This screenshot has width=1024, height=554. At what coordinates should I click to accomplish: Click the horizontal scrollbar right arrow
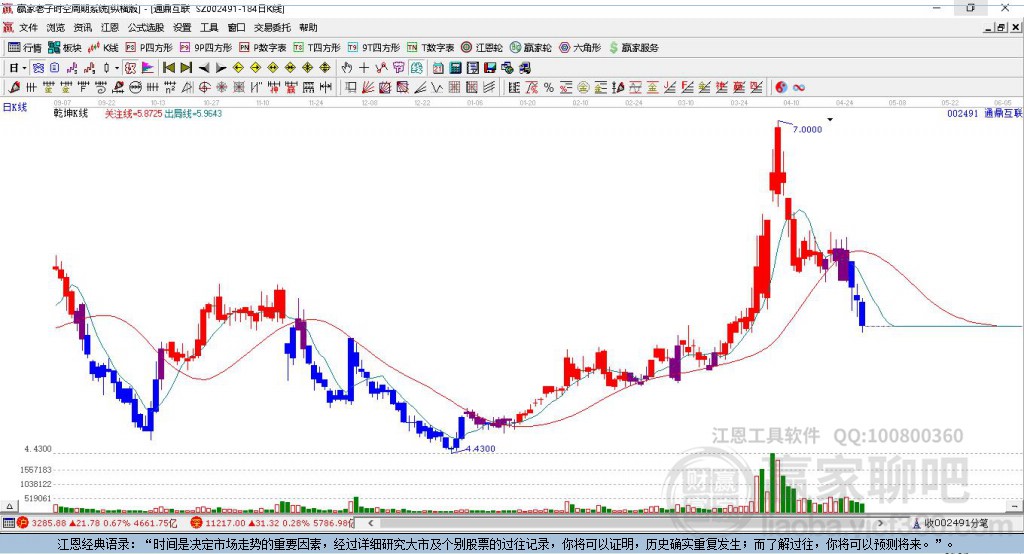tap(880, 523)
